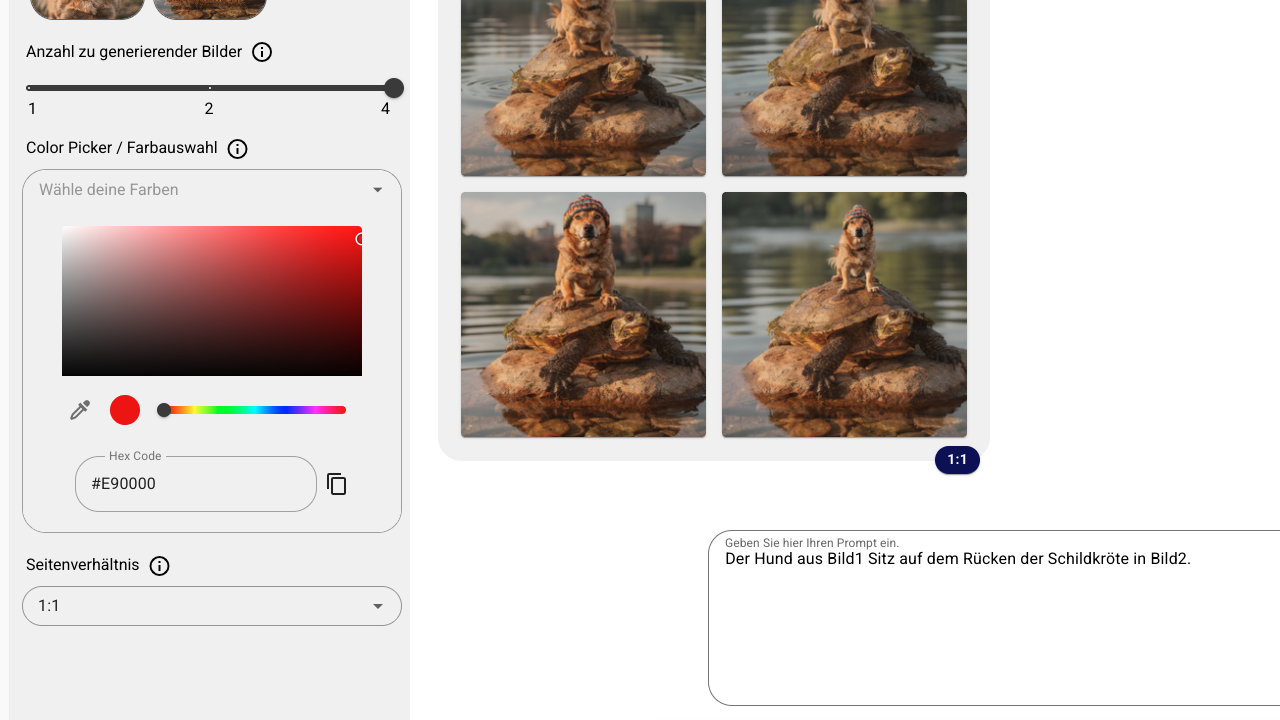Click the Hex Code input field
The image size is (1280, 720).
[x=196, y=484]
